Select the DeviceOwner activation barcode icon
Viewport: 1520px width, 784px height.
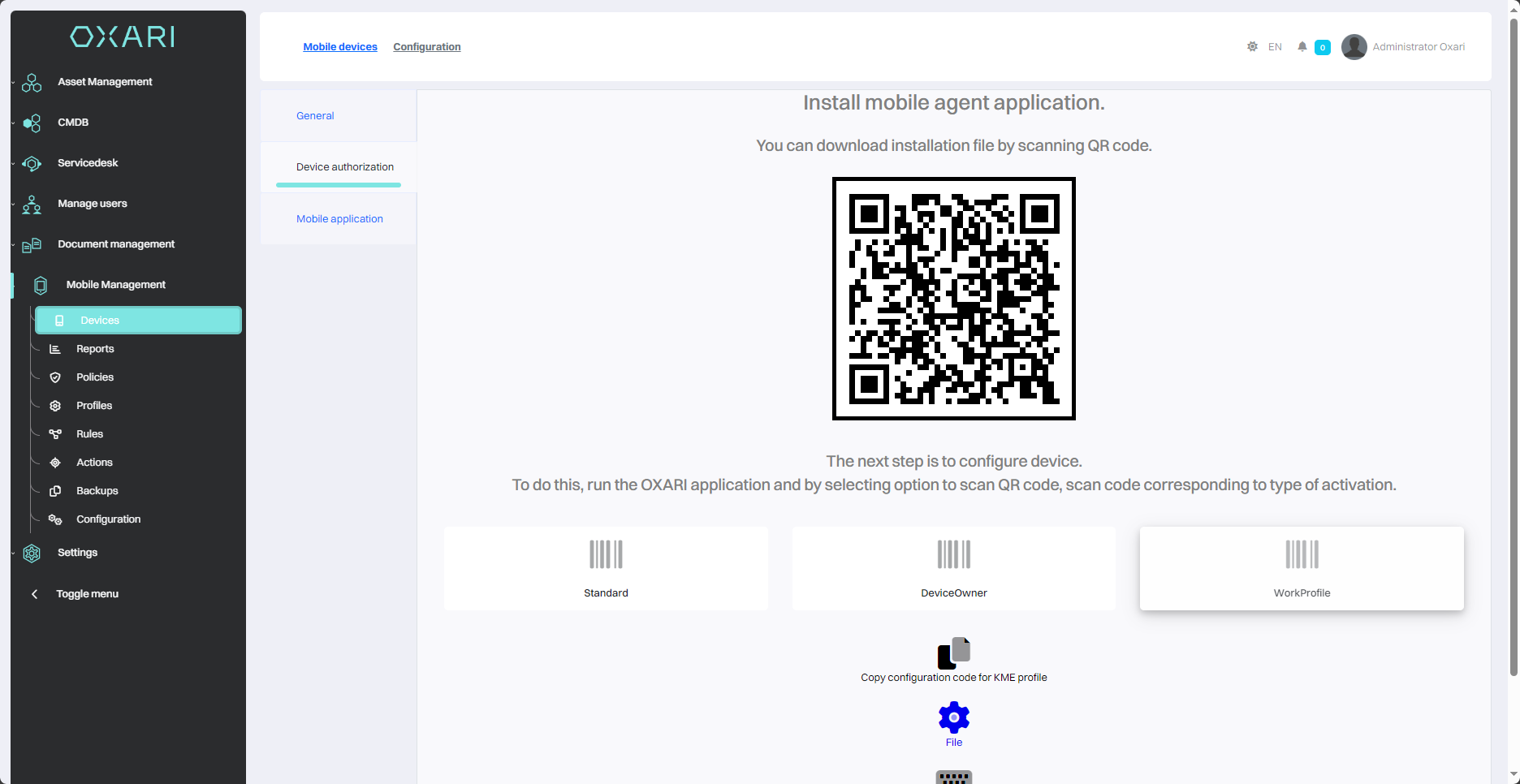coord(953,554)
